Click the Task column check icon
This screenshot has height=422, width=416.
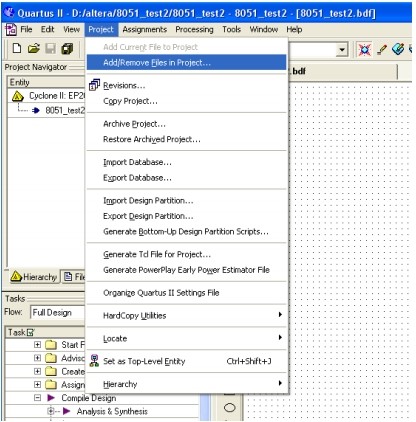30,332
